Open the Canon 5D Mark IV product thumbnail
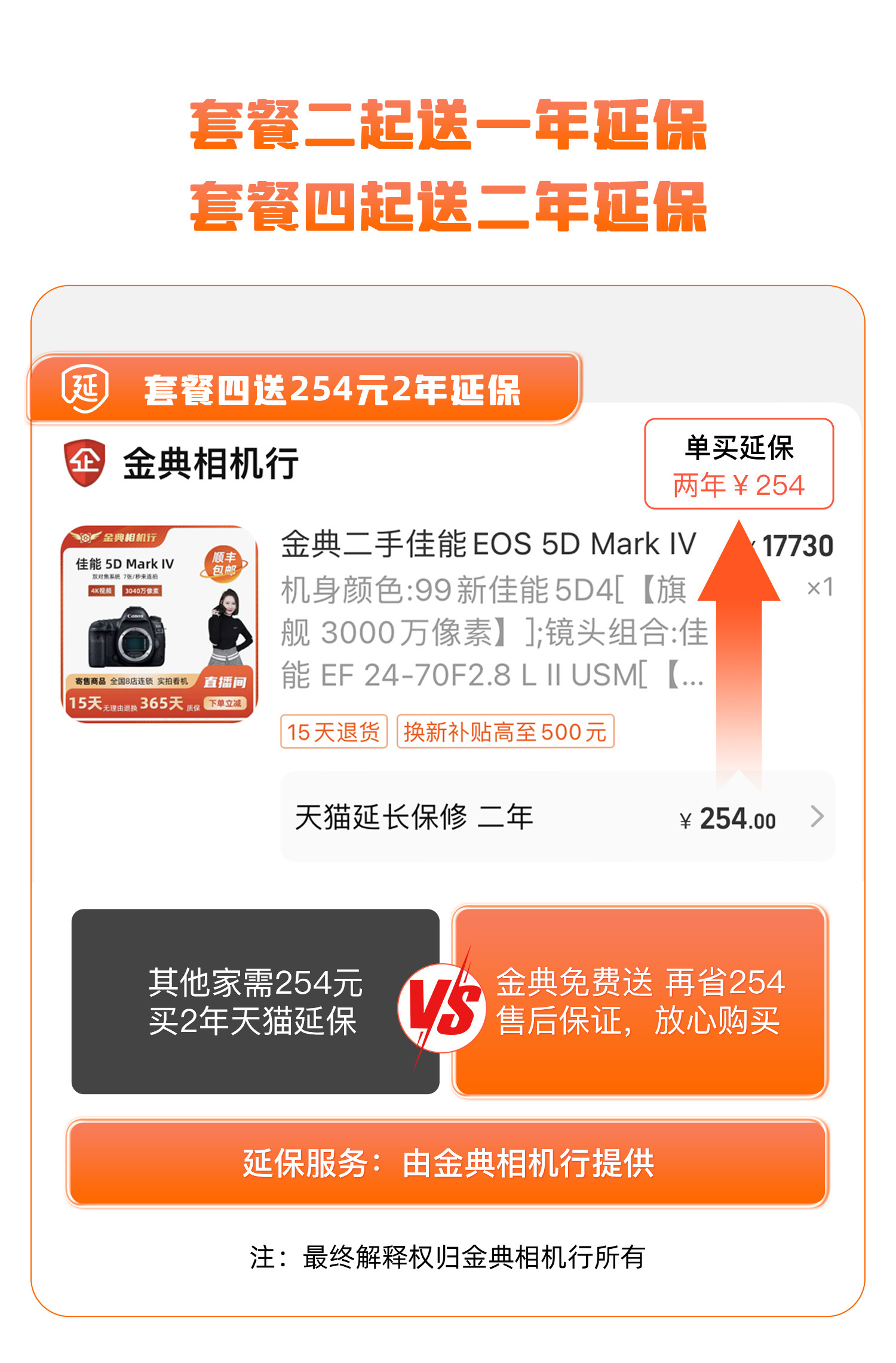 (x=159, y=624)
